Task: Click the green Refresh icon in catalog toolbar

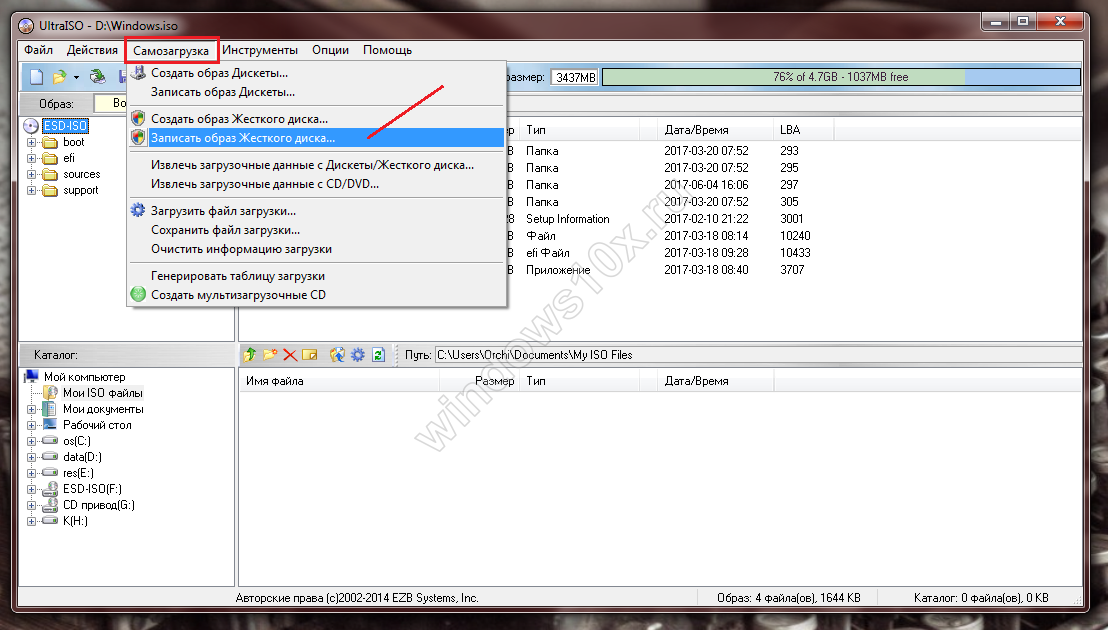Action: coord(378,355)
